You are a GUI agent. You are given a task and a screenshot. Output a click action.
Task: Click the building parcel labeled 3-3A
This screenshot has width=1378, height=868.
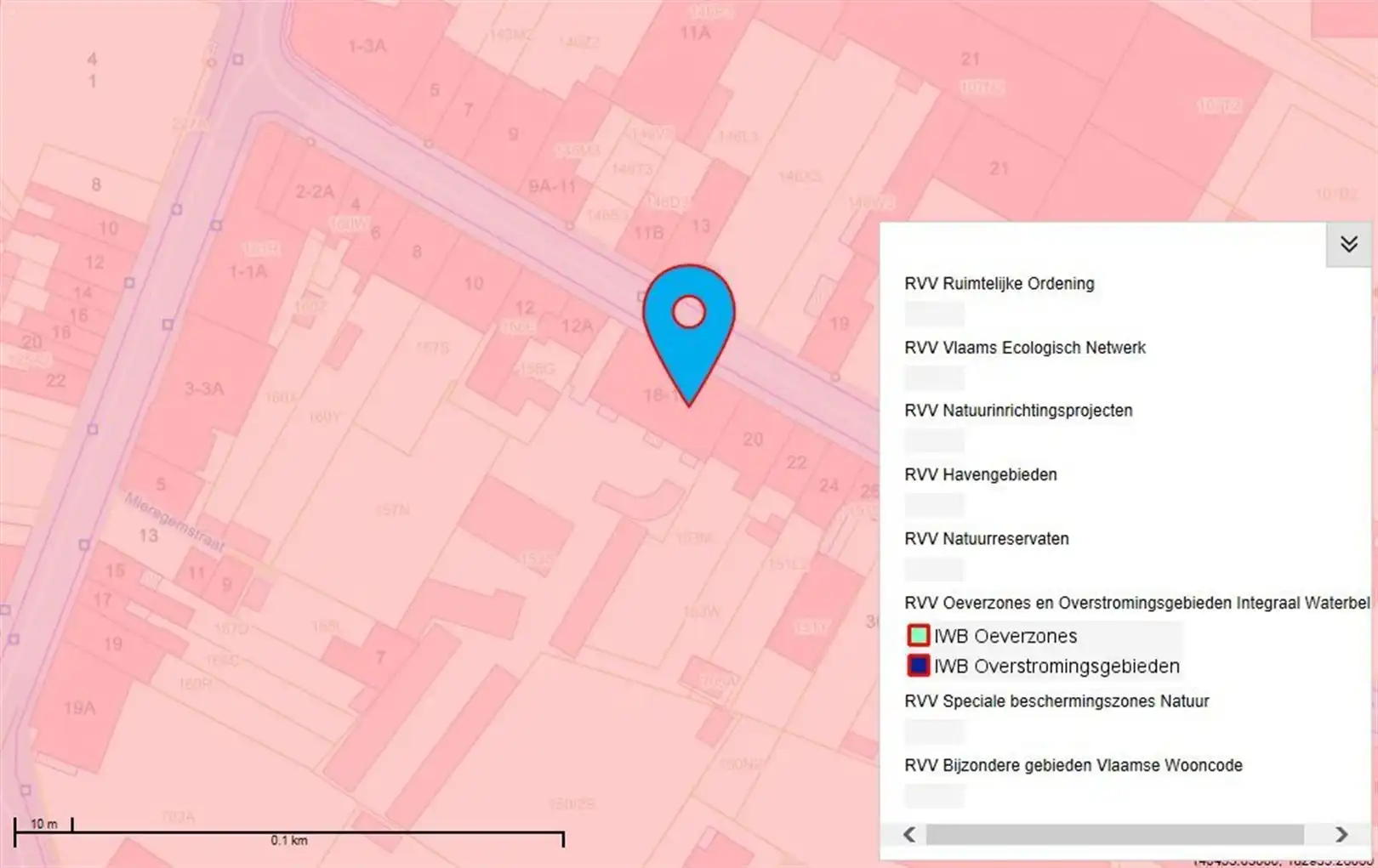[204, 389]
